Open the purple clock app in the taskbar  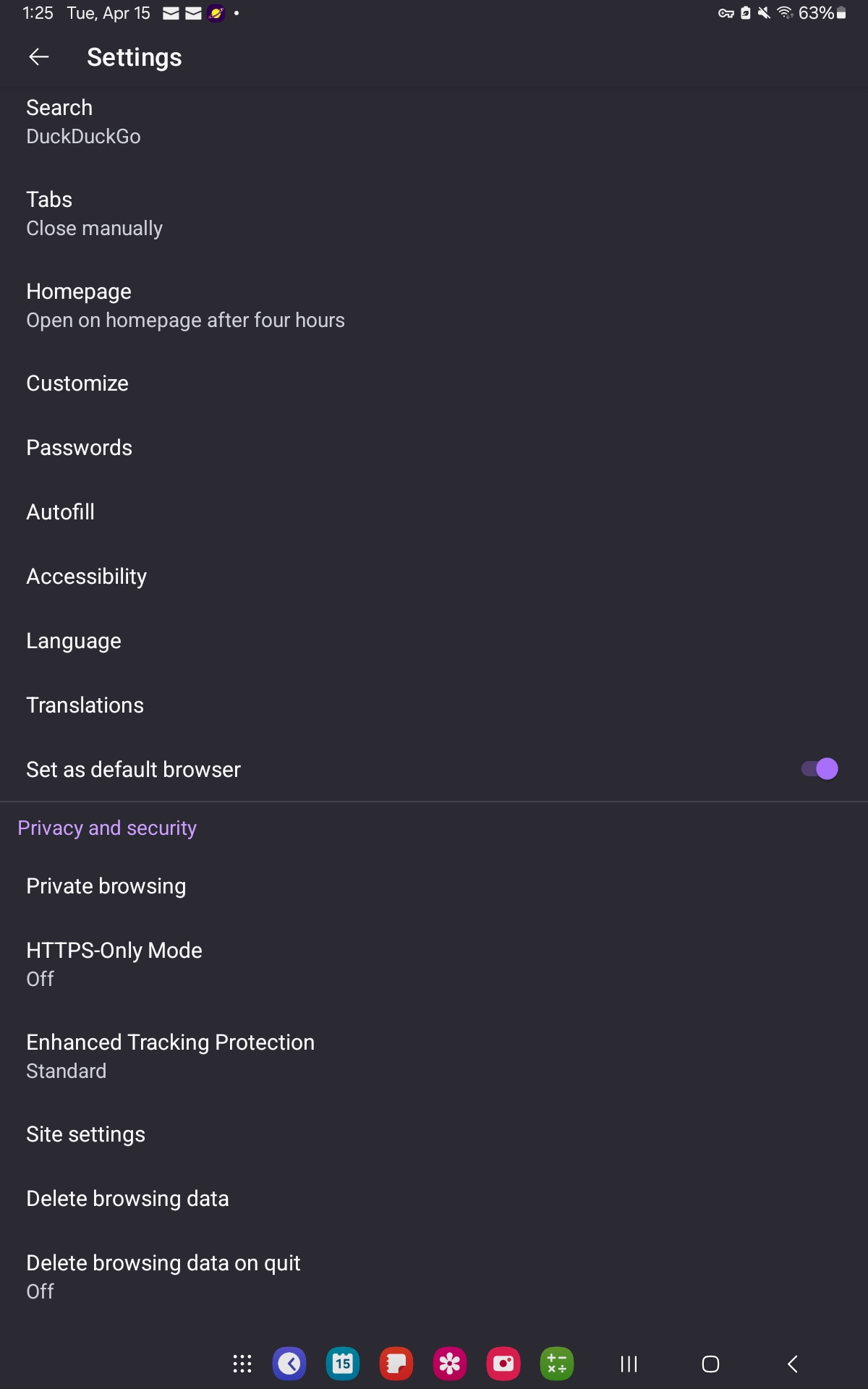click(289, 1364)
